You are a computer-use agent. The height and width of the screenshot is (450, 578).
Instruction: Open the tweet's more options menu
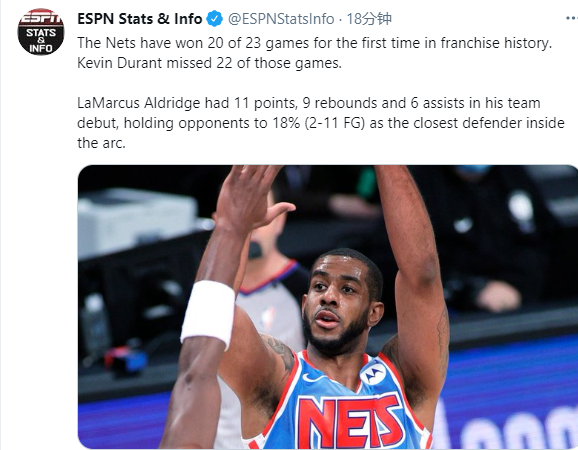(x=572, y=18)
